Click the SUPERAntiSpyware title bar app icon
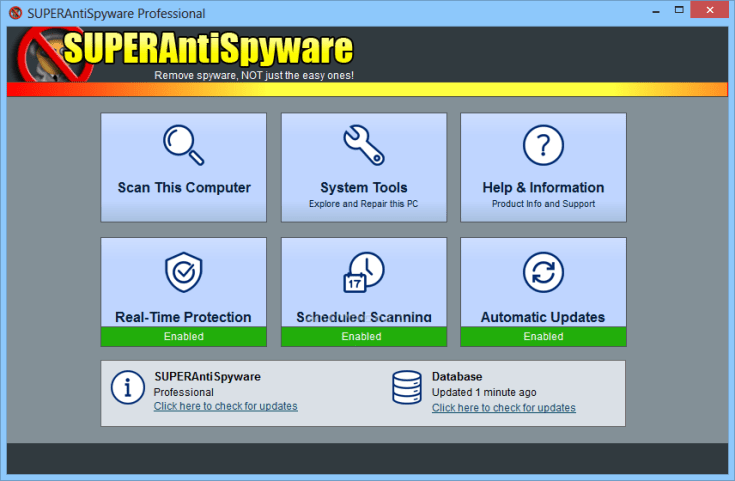 (15, 13)
